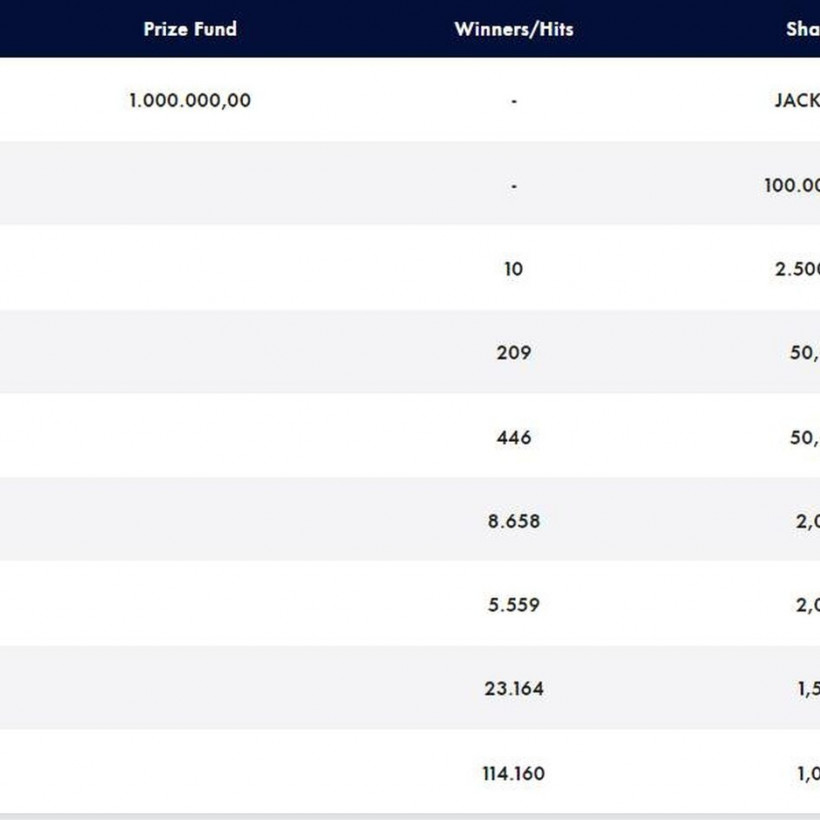Select the share amount beside 209 winners
Viewport: 820px width, 820px height.
pyautogui.click(x=804, y=353)
